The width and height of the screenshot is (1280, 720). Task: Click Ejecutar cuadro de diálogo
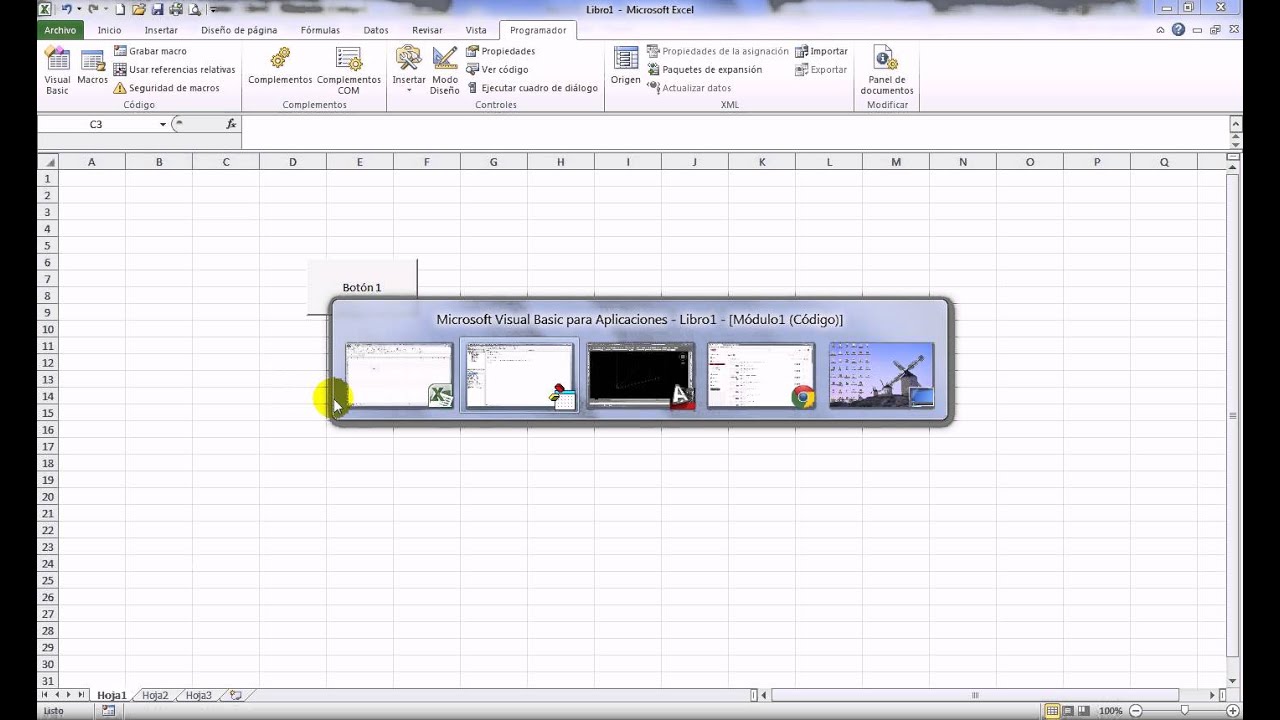532,88
